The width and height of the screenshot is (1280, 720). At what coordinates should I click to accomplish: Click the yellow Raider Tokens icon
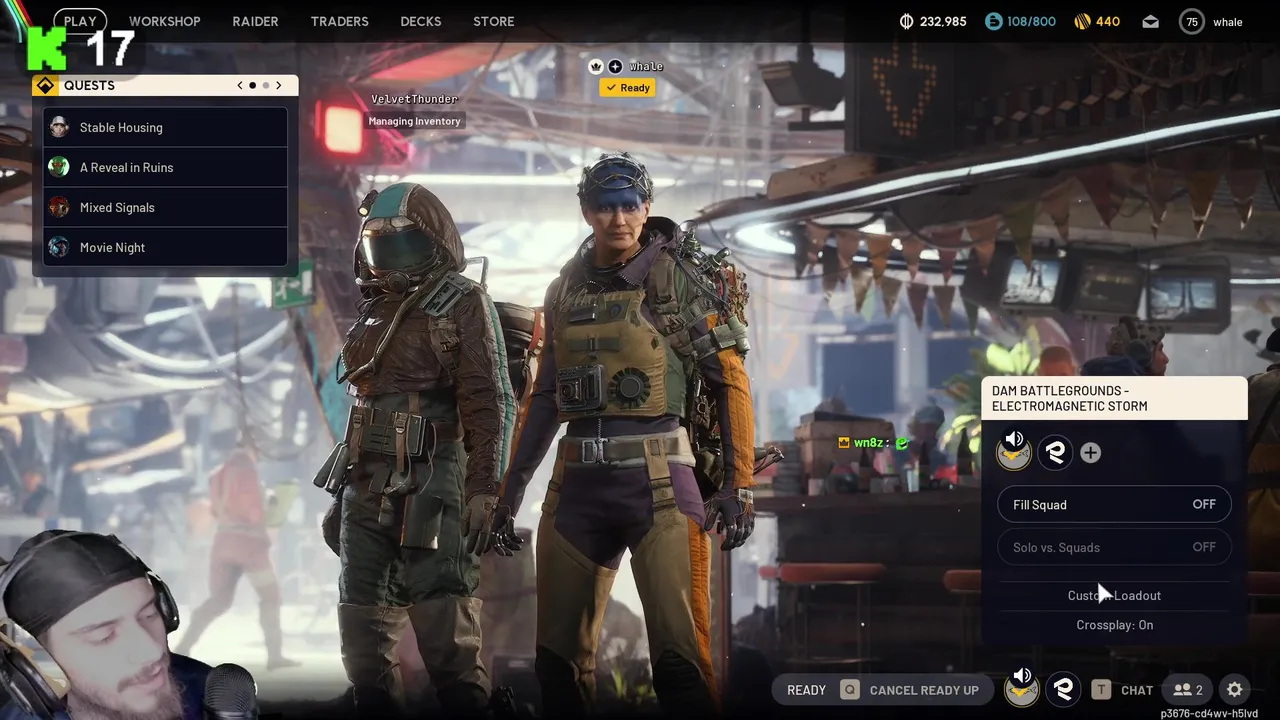click(1082, 21)
